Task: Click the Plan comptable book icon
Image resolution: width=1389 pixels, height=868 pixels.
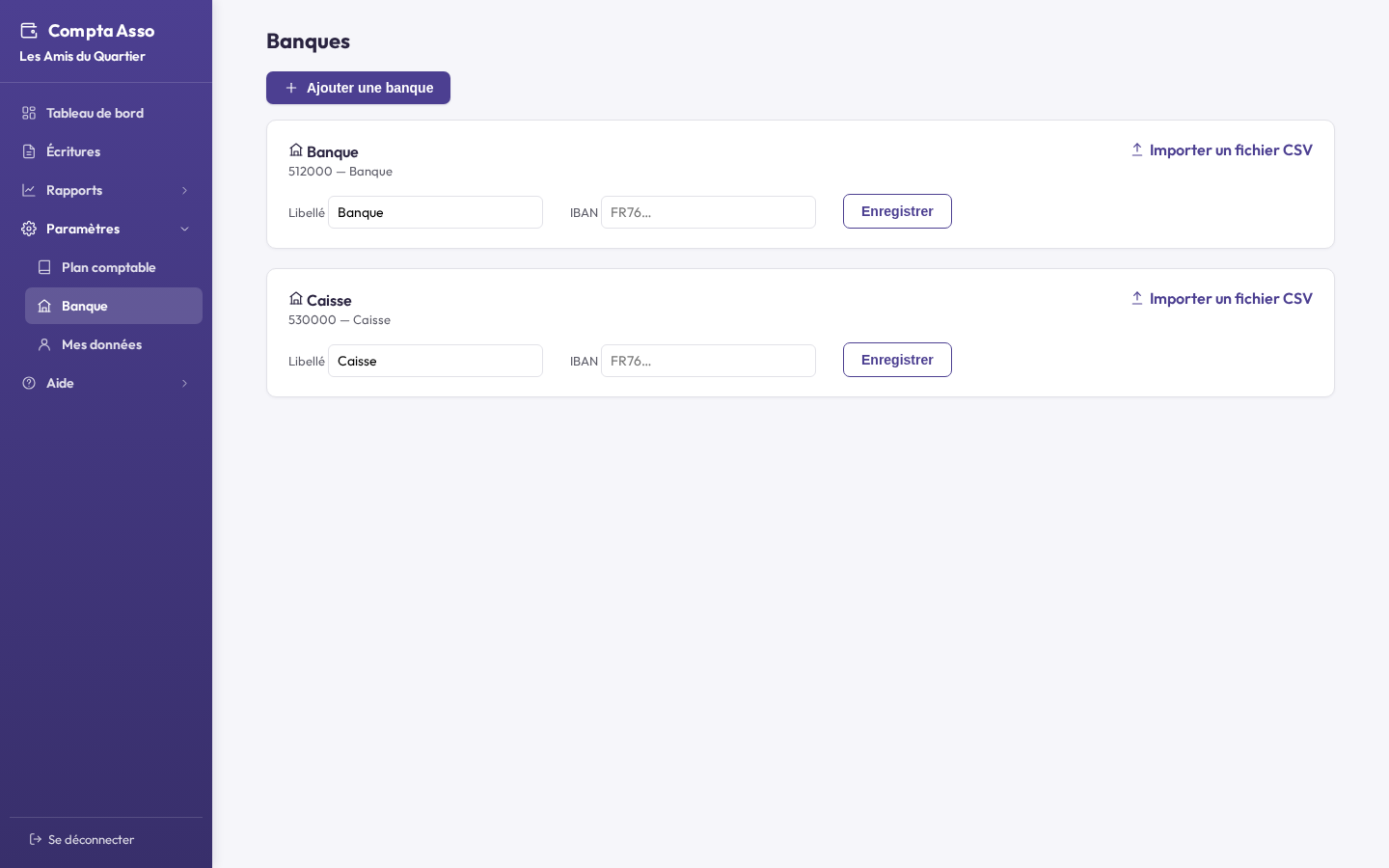Action: pos(44,267)
